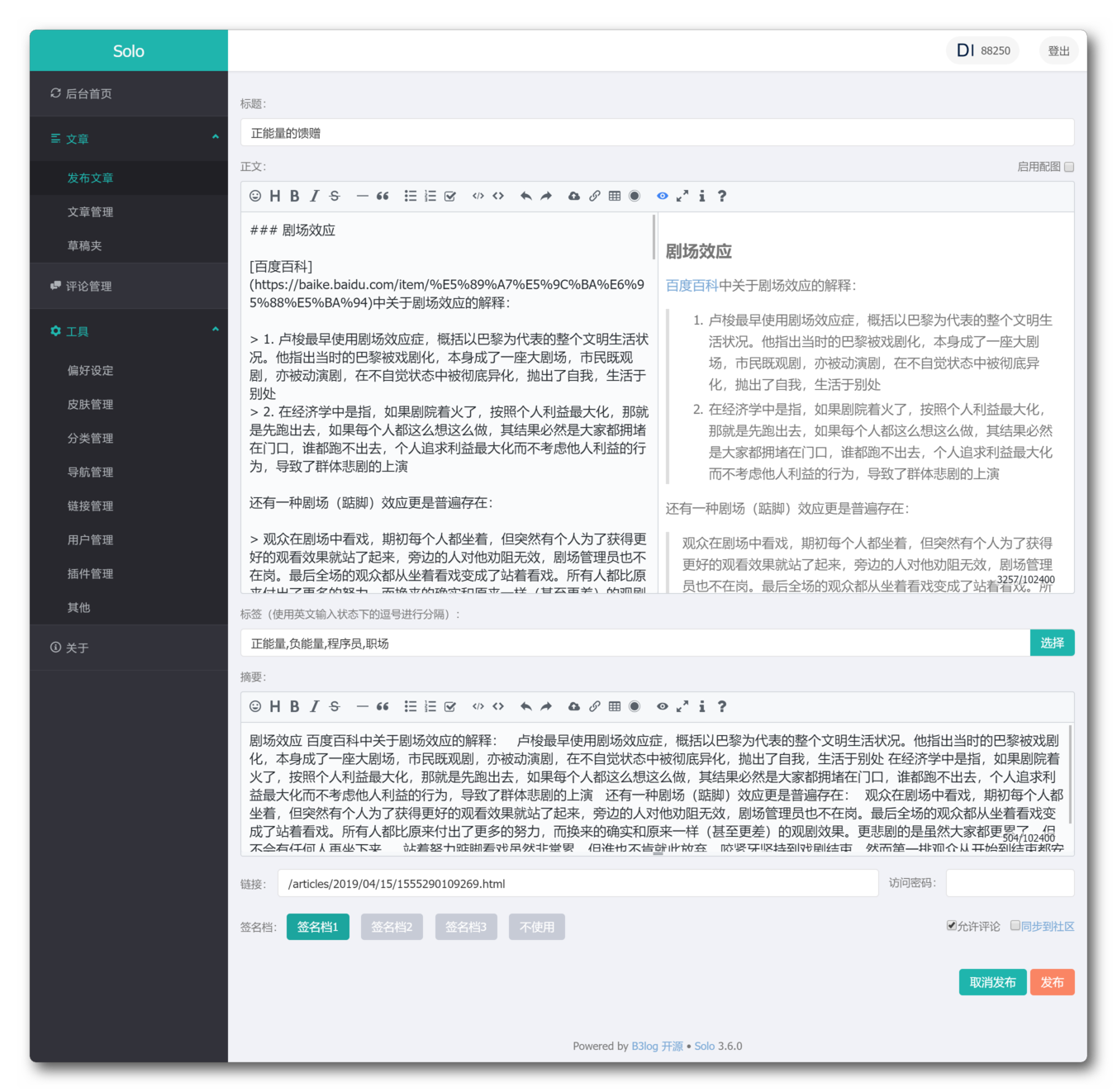Screen dimensions: 1117x1092
Task: Open help in content editor toolbar
Action: tap(722, 196)
